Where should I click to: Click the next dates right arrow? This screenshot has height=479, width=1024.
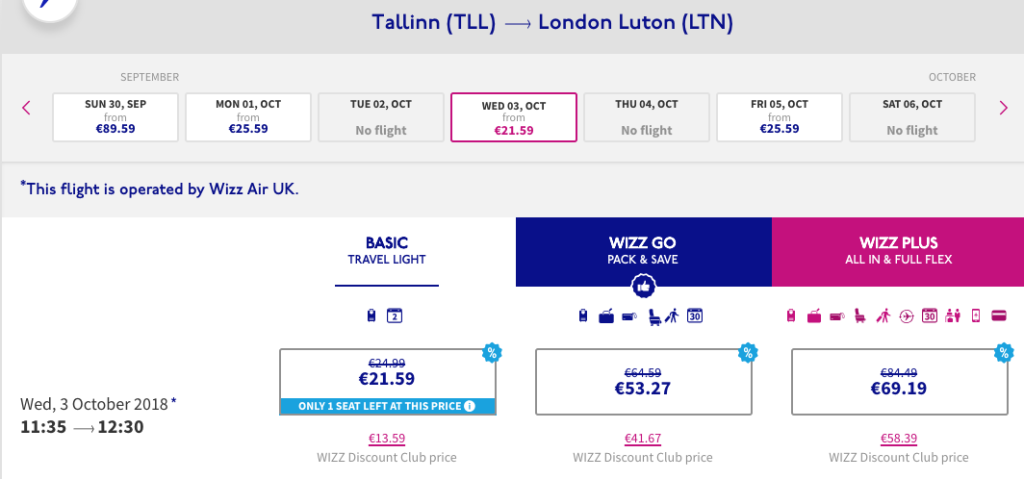click(1003, 108)
